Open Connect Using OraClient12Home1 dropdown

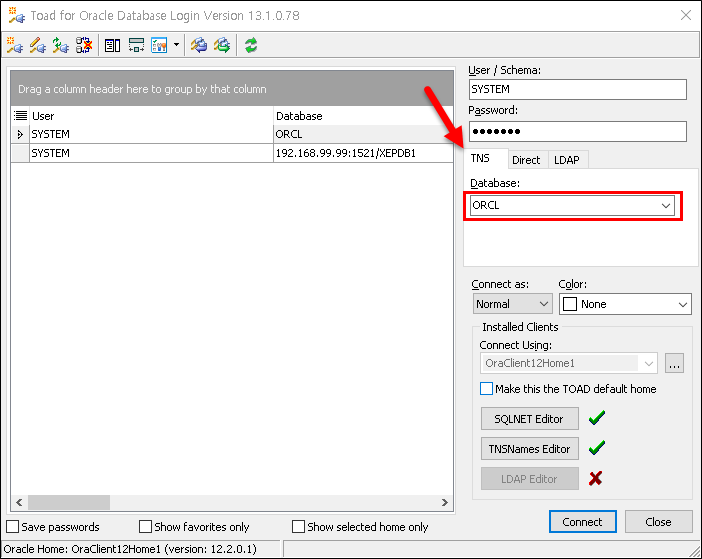(x=649, y=363)
